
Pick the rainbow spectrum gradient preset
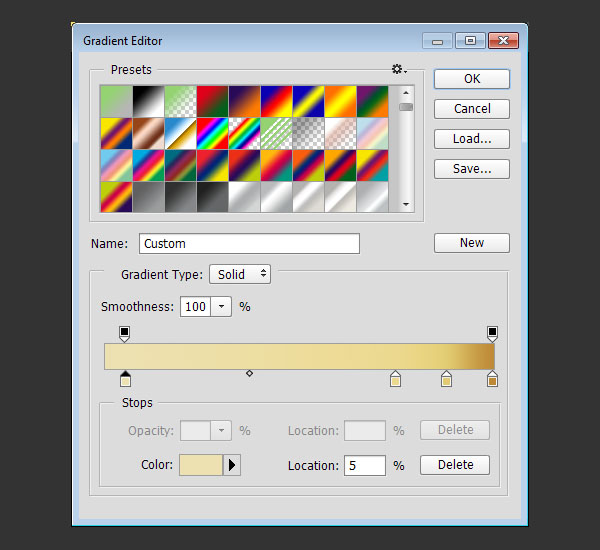tap(213, 133)
